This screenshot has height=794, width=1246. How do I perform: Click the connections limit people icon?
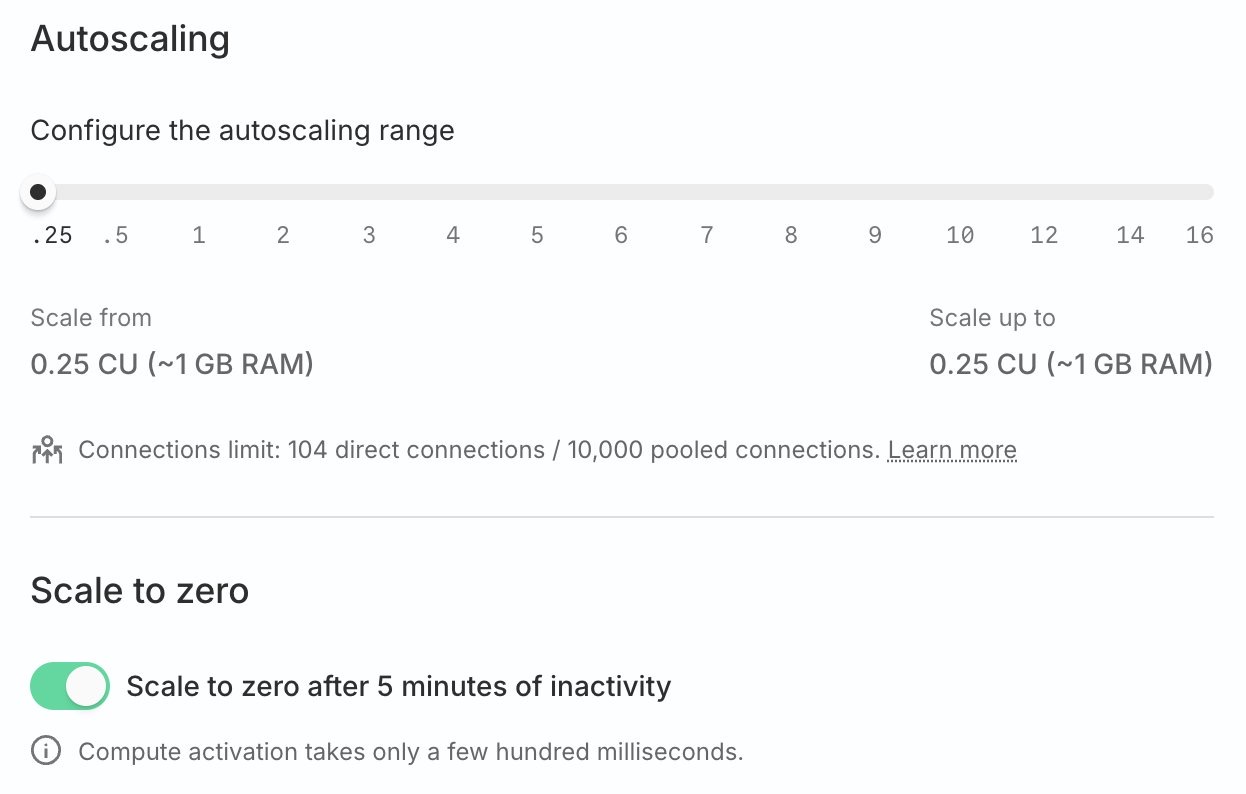pos(47,451)
